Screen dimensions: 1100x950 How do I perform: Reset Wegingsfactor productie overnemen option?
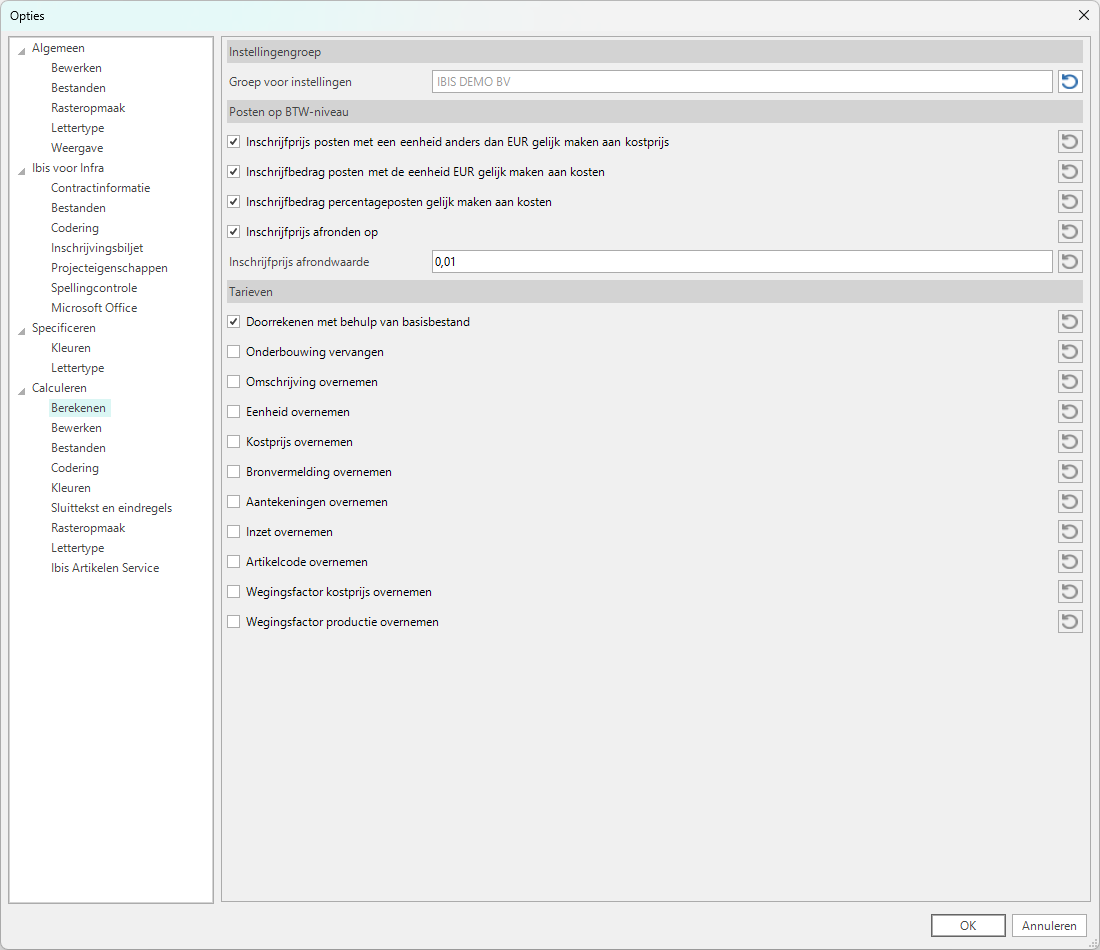coord(1070,622)
